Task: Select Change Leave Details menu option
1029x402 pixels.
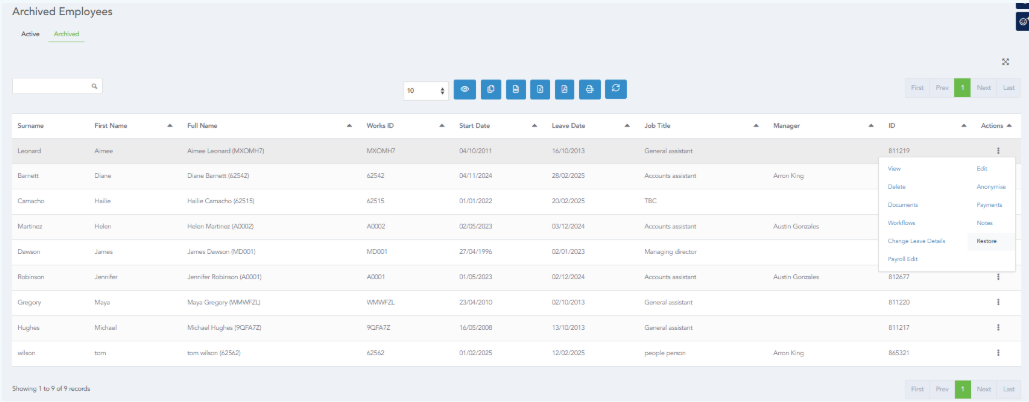Action: (x=916, y=241)
